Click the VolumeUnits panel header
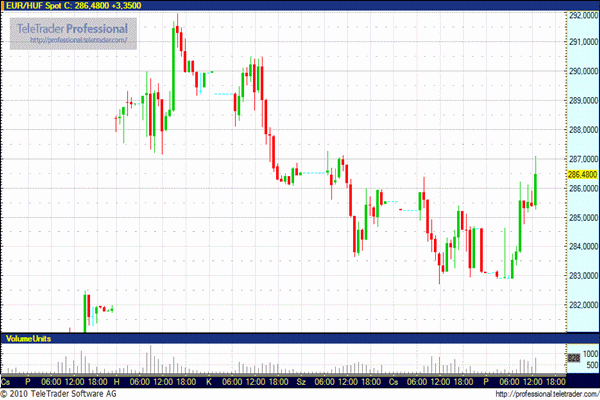This screenshot has height=400, width=600. pos(30,339)
